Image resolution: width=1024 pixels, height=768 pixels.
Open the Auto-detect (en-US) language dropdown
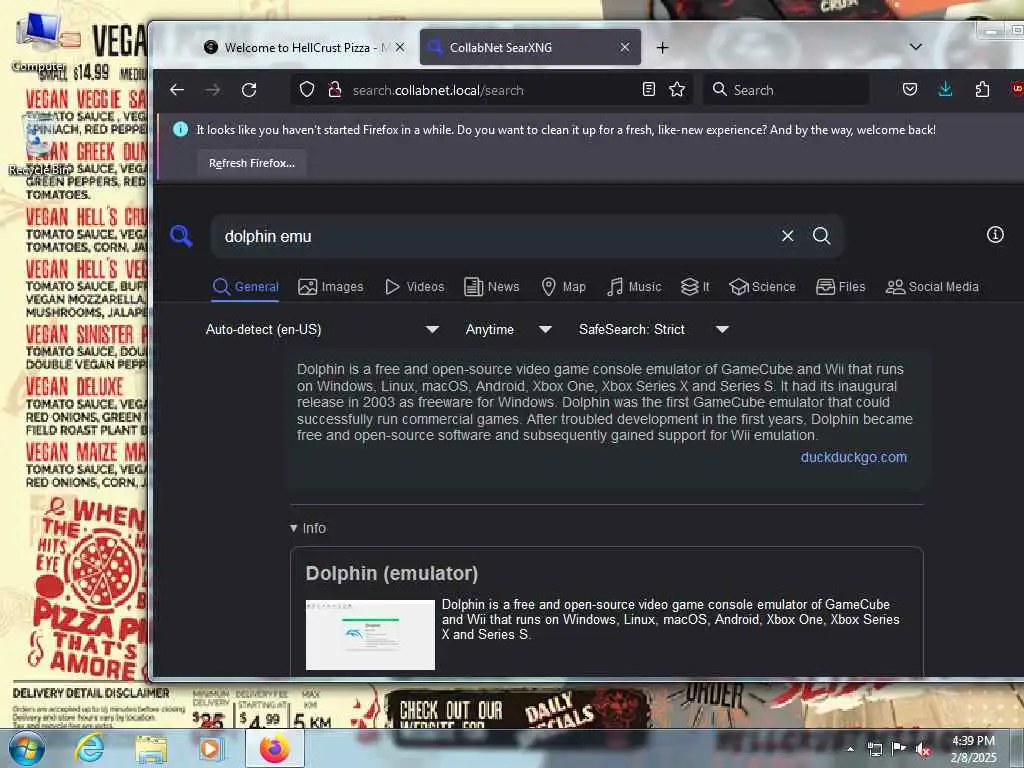(321, 330)
